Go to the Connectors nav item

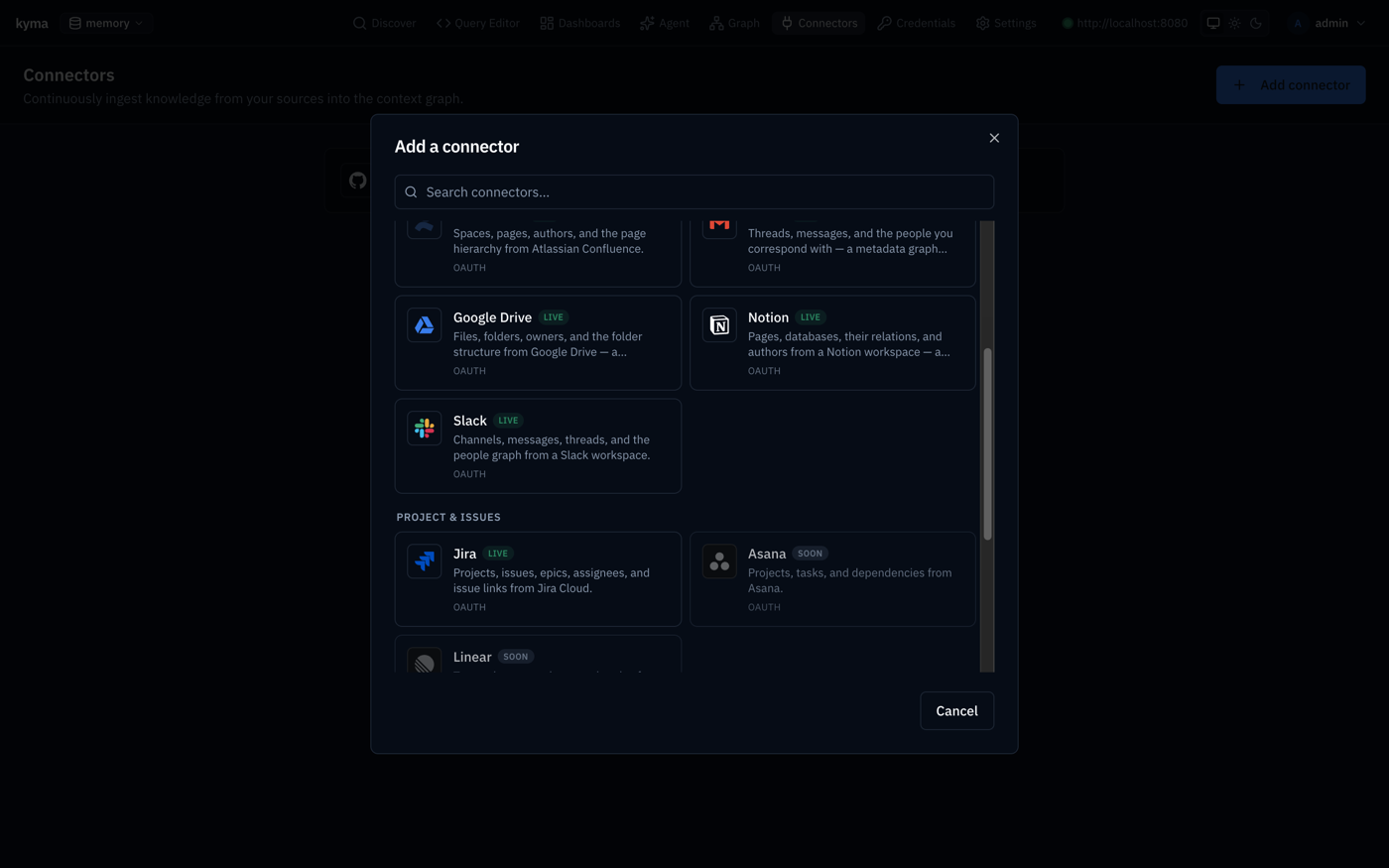(819, 23)
